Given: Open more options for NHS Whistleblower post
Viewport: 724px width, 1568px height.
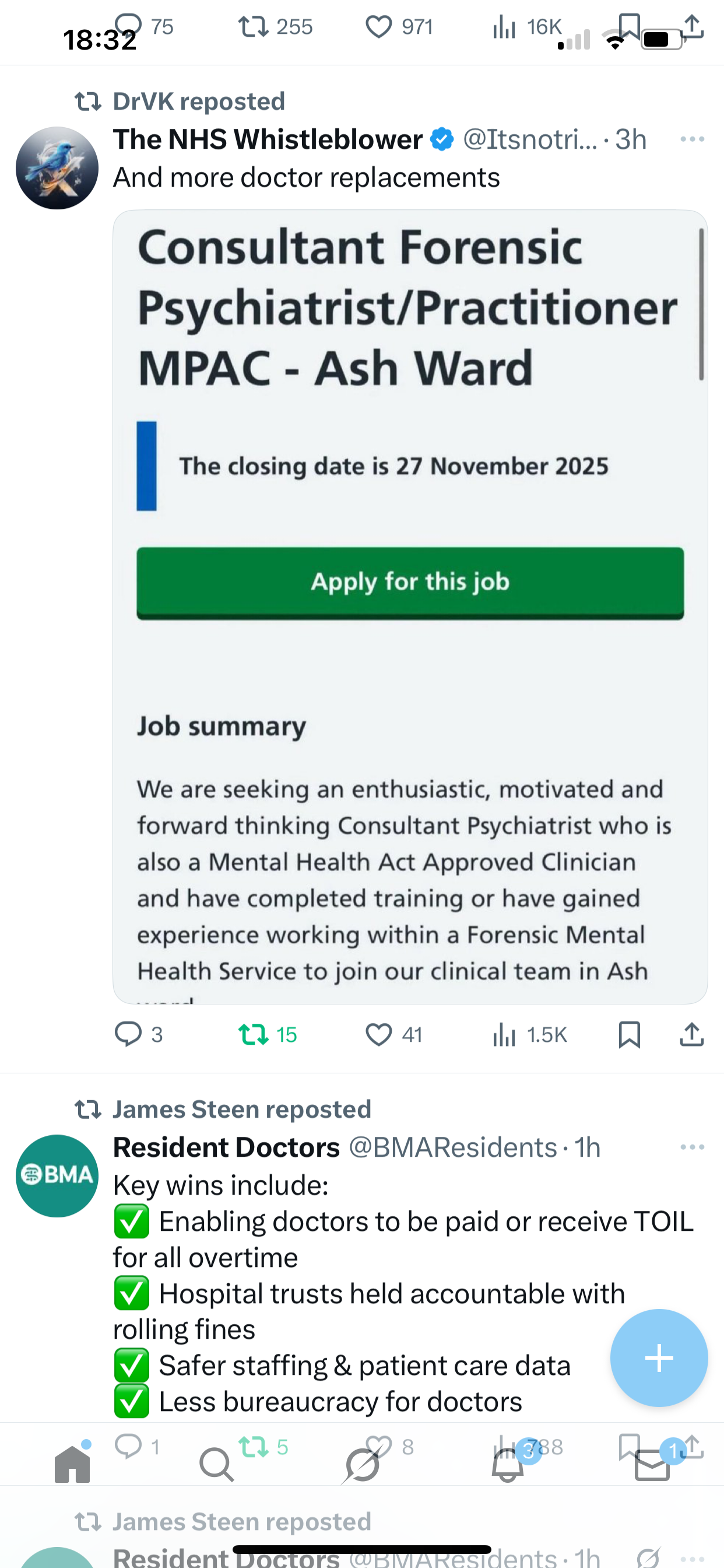Looking at the screenshot, I should 693,139.
